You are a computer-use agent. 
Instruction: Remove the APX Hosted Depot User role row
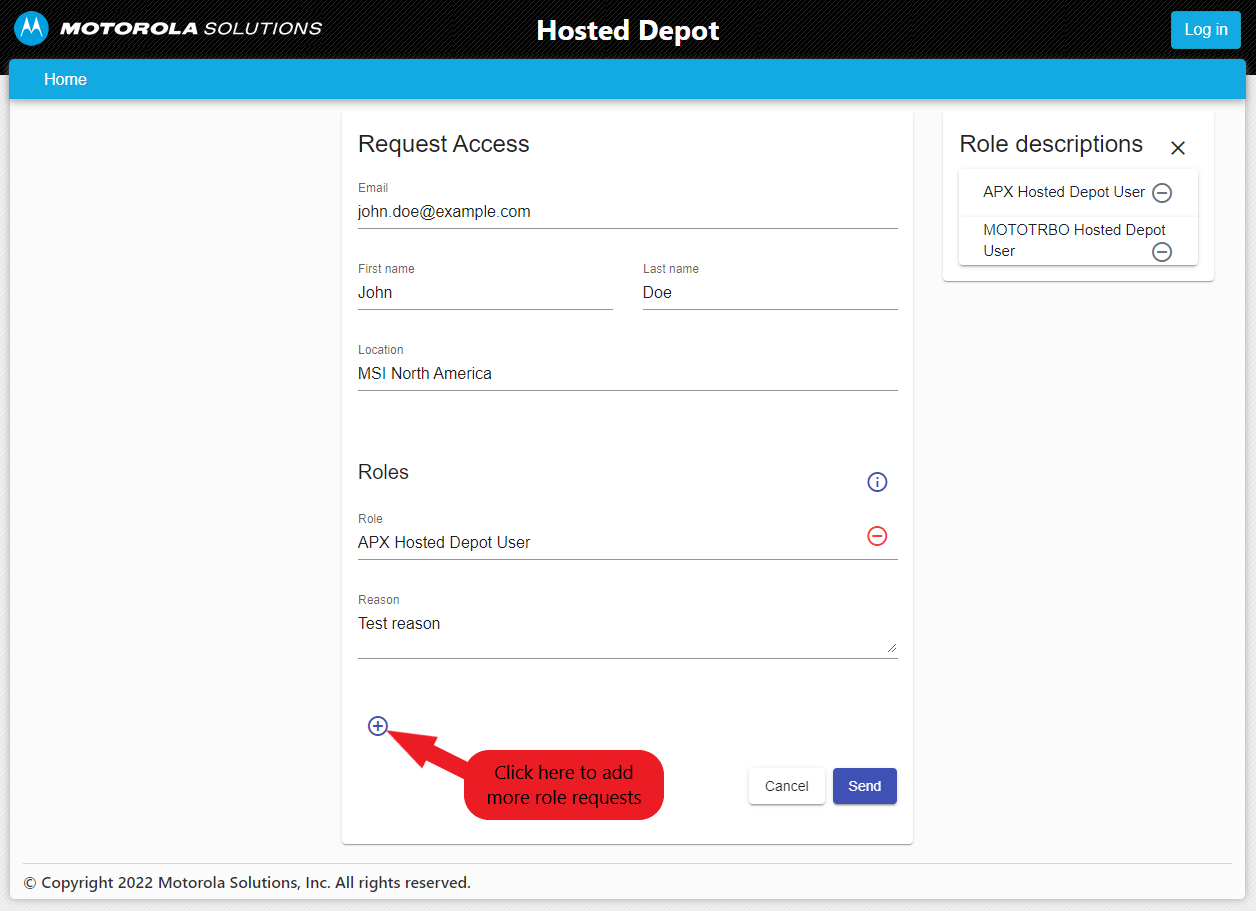pyautogui.click(x=877, y=536)
